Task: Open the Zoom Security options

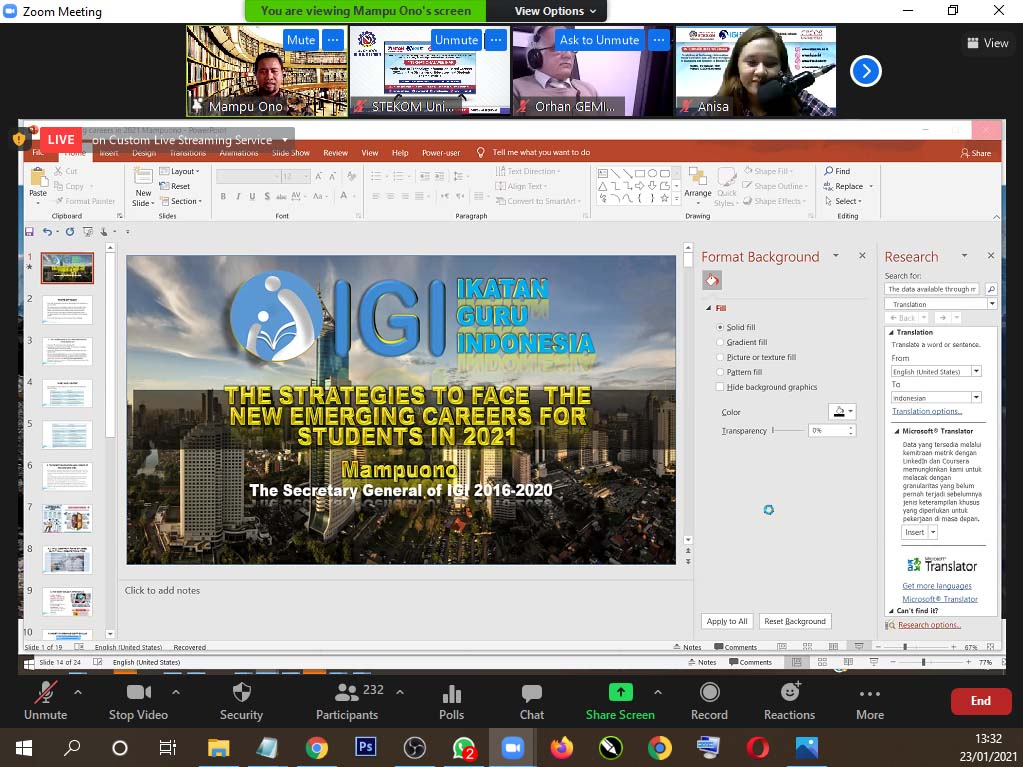Action: coord(241,700)
